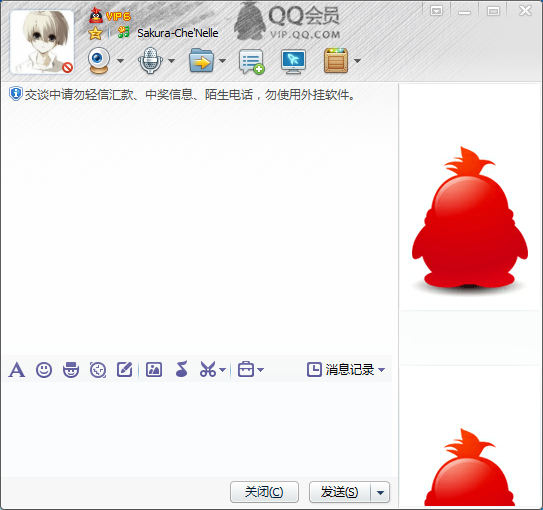Open window menu button in title bar
The width and height of the screenshot is (543, 510).
[x=436, y=11]
